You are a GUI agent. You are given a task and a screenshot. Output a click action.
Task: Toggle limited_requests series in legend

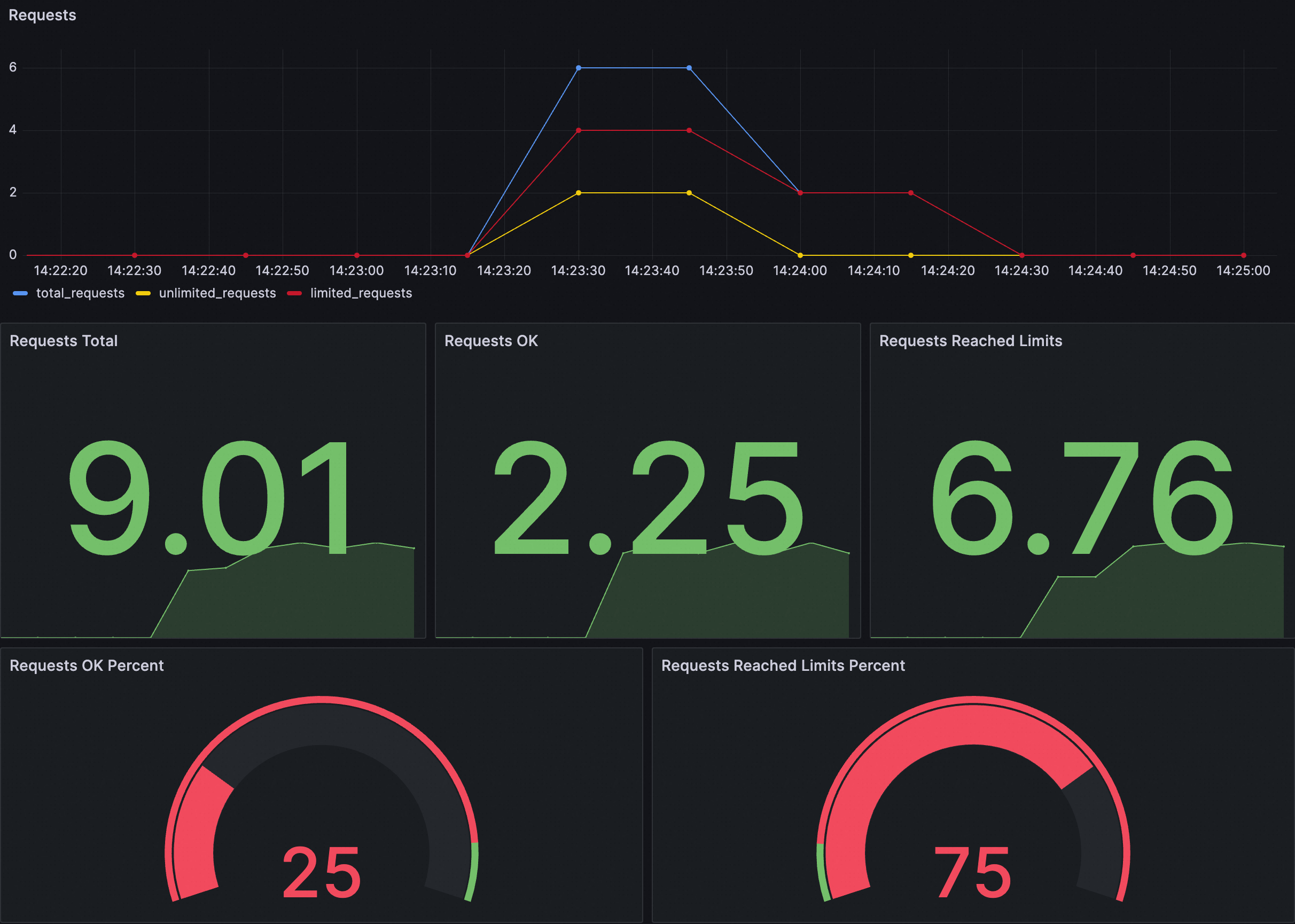pyautogui.click(x=361, y=293)
